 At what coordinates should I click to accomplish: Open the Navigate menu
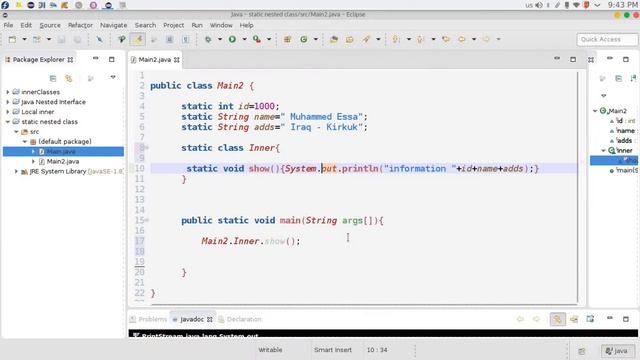pos(113,25)
